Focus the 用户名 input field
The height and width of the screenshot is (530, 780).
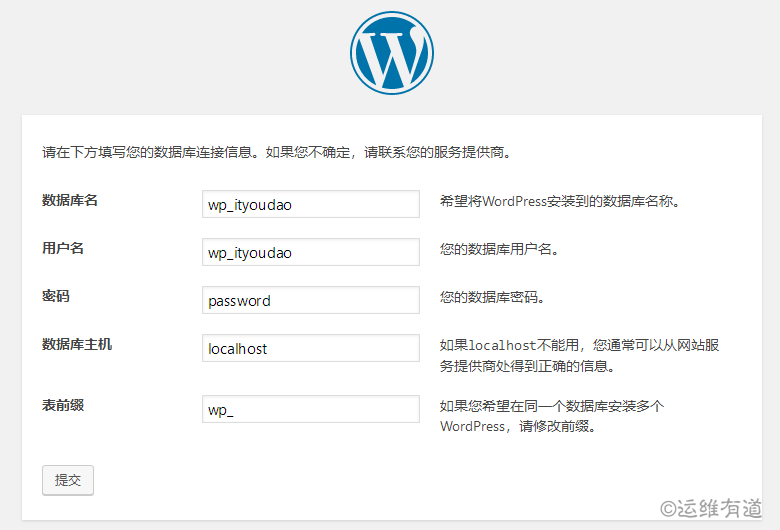coord(311,252)
